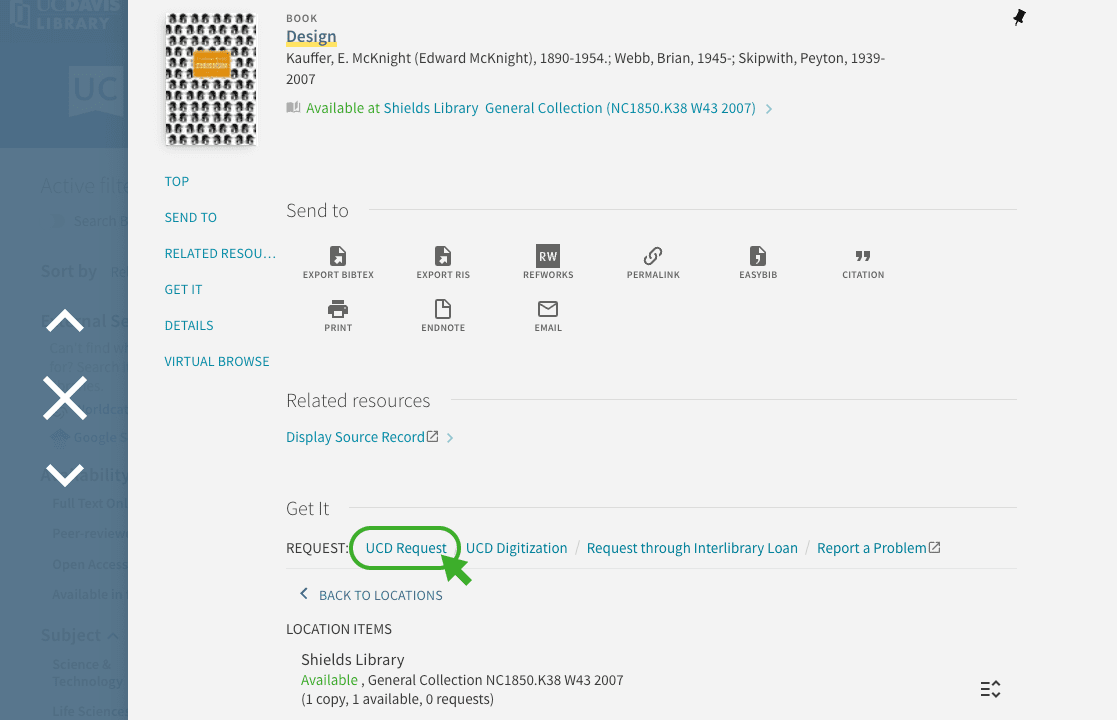Click the Export BibTeX icon

[x=338, y=257]
